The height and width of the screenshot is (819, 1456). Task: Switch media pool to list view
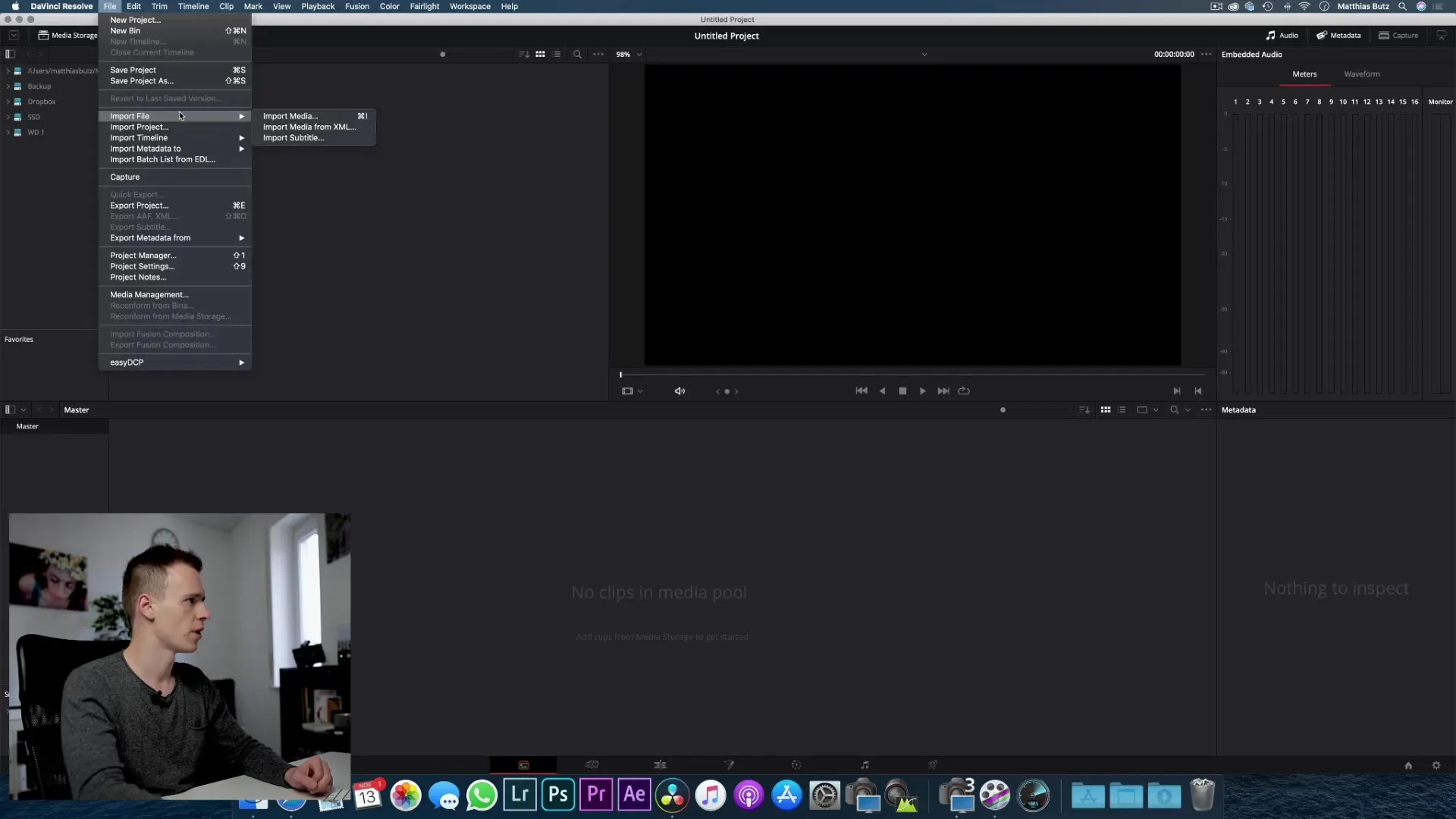click(x=1122, y=410)
